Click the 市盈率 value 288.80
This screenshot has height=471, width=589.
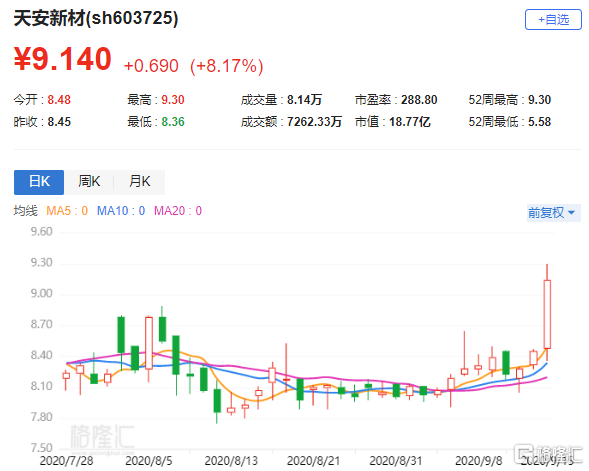coord(419,100)
